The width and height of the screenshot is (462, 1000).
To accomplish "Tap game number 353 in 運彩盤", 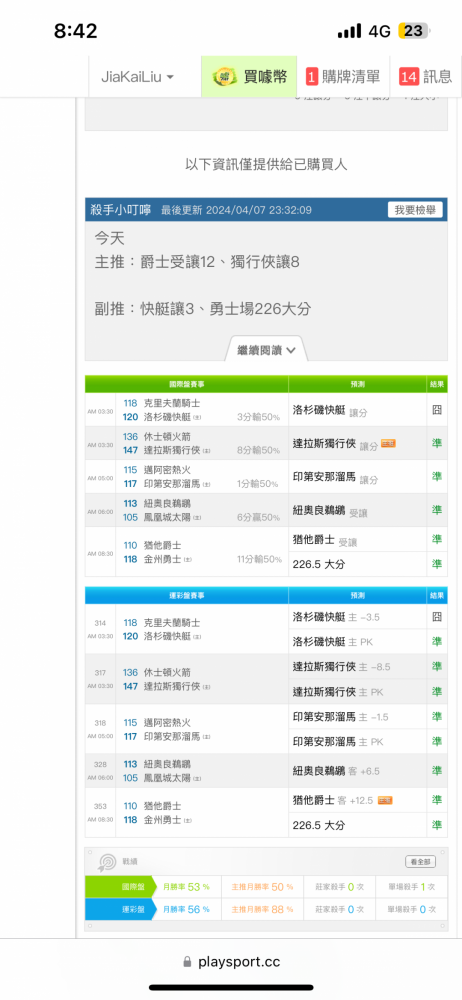I will (x=100, y=806).
